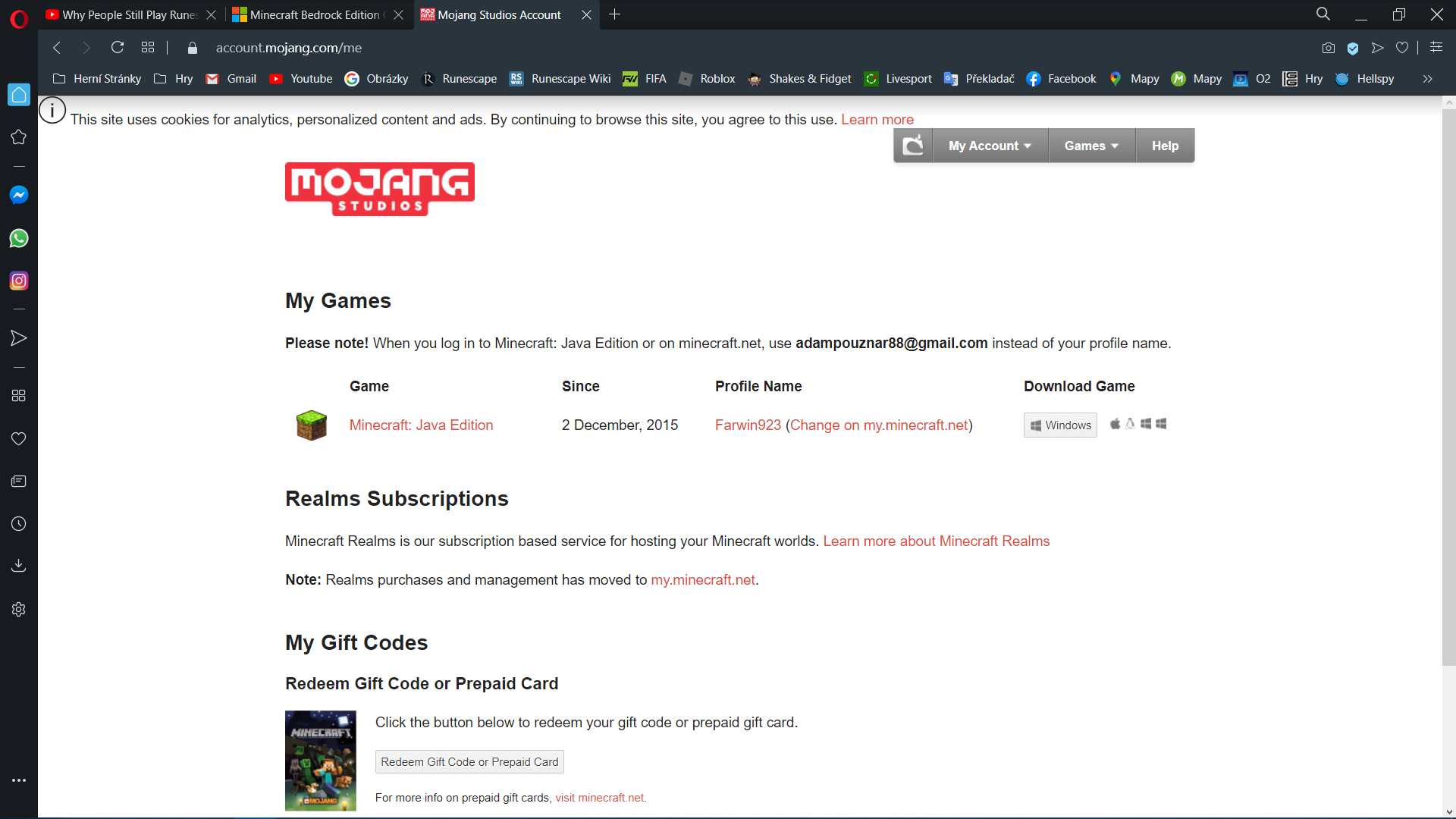Close the Mojang Studios Account tab
Viewport: 1456px width, 819px height.
tap(586, 15)
